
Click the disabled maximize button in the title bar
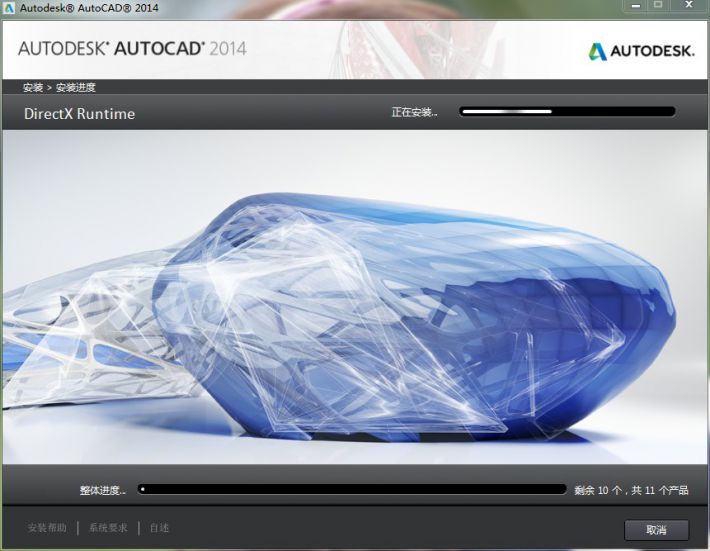coord(658,5)
